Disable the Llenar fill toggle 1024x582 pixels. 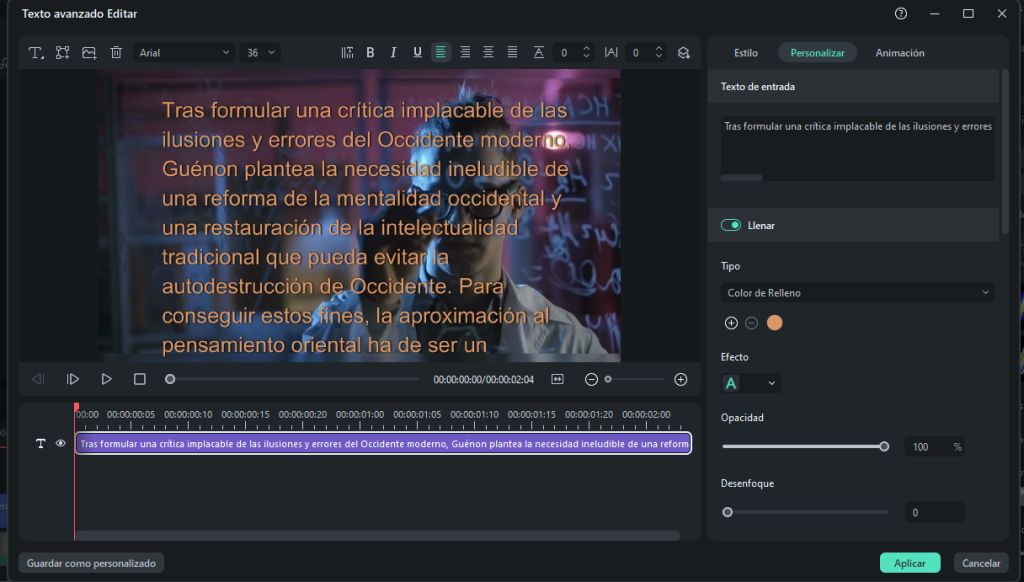coord(731,225)
